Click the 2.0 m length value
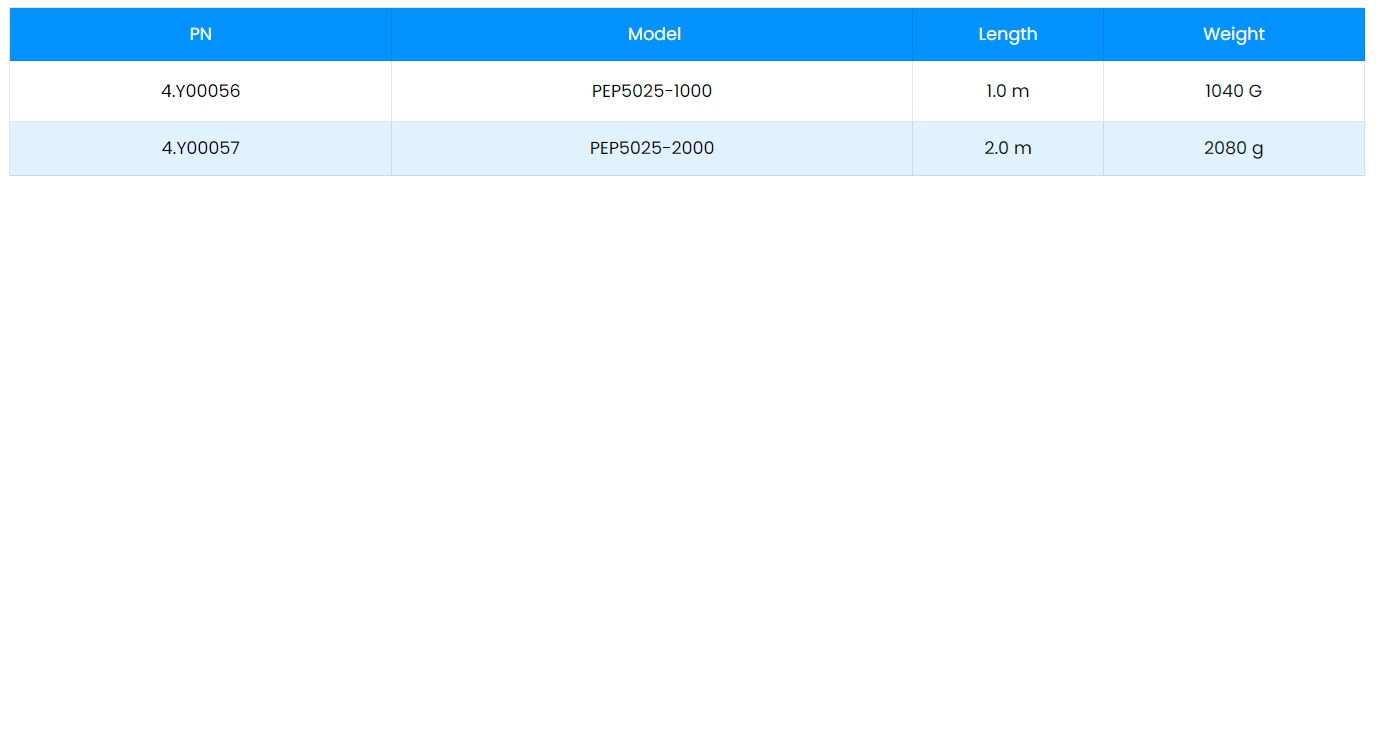Screen dimensions: 1376x734 1007,148
